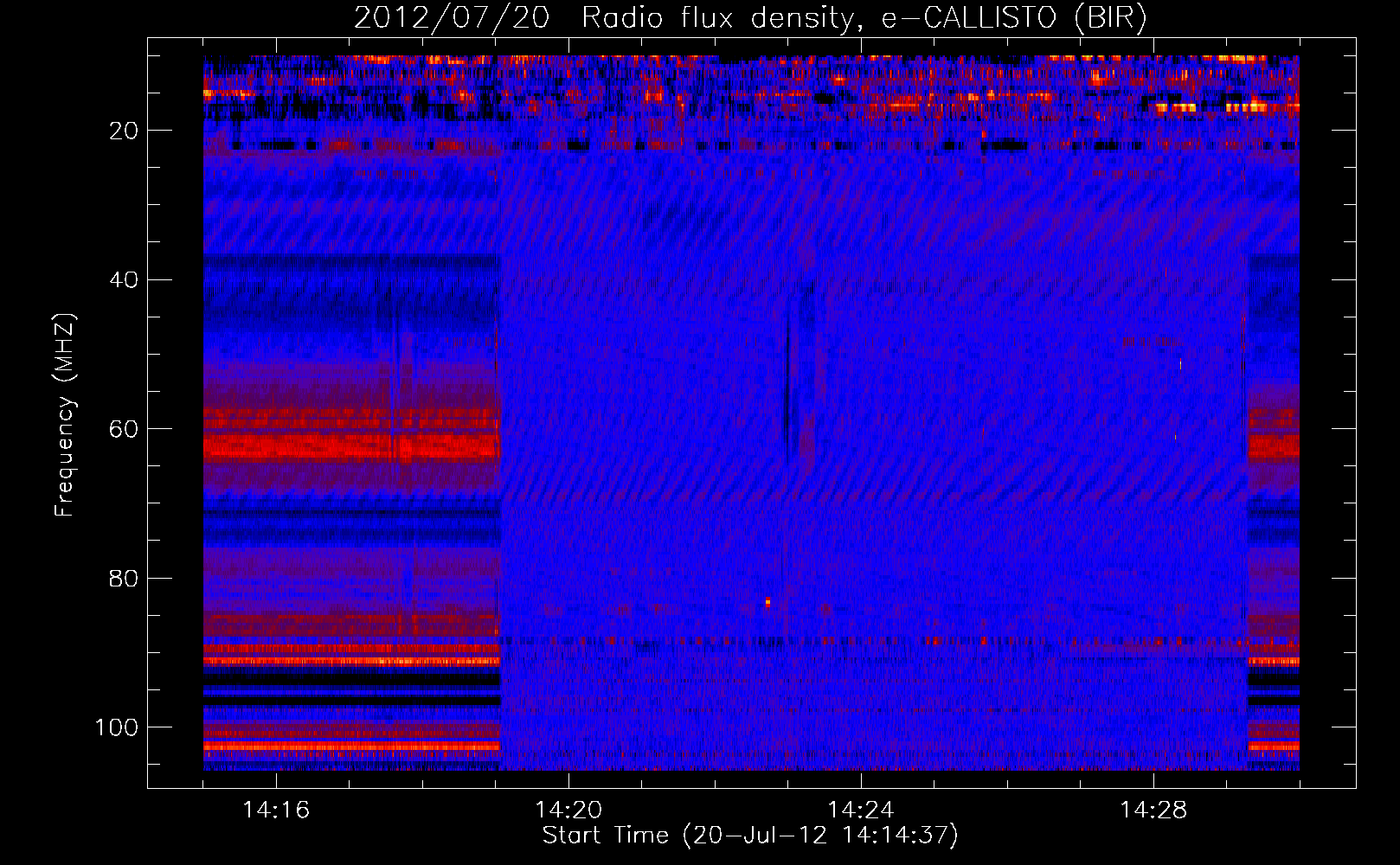This screenshot has width=1400, height=865.
Task: Click the 'Start Time (20-Jul-12 14:14:37)' label
Action: [x=750, y=836]
